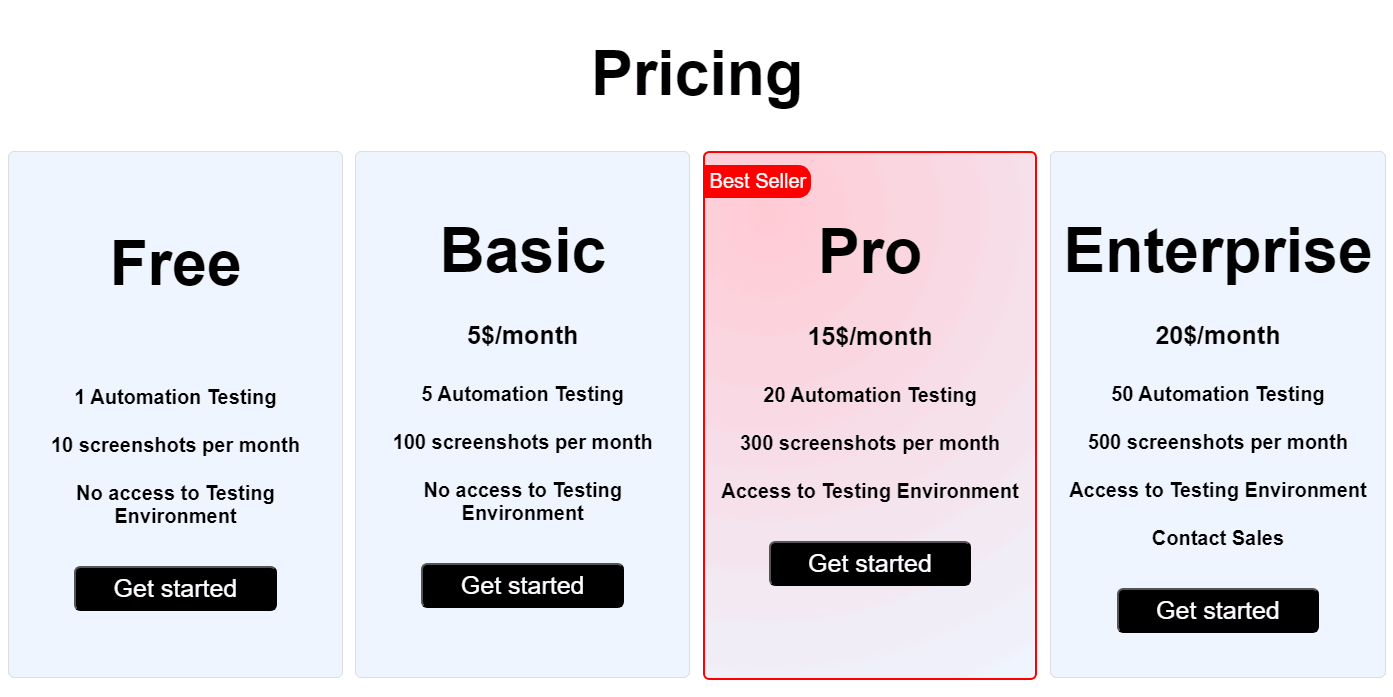
Task: Select the Enterprise plan card
Action: [1217, 660]
